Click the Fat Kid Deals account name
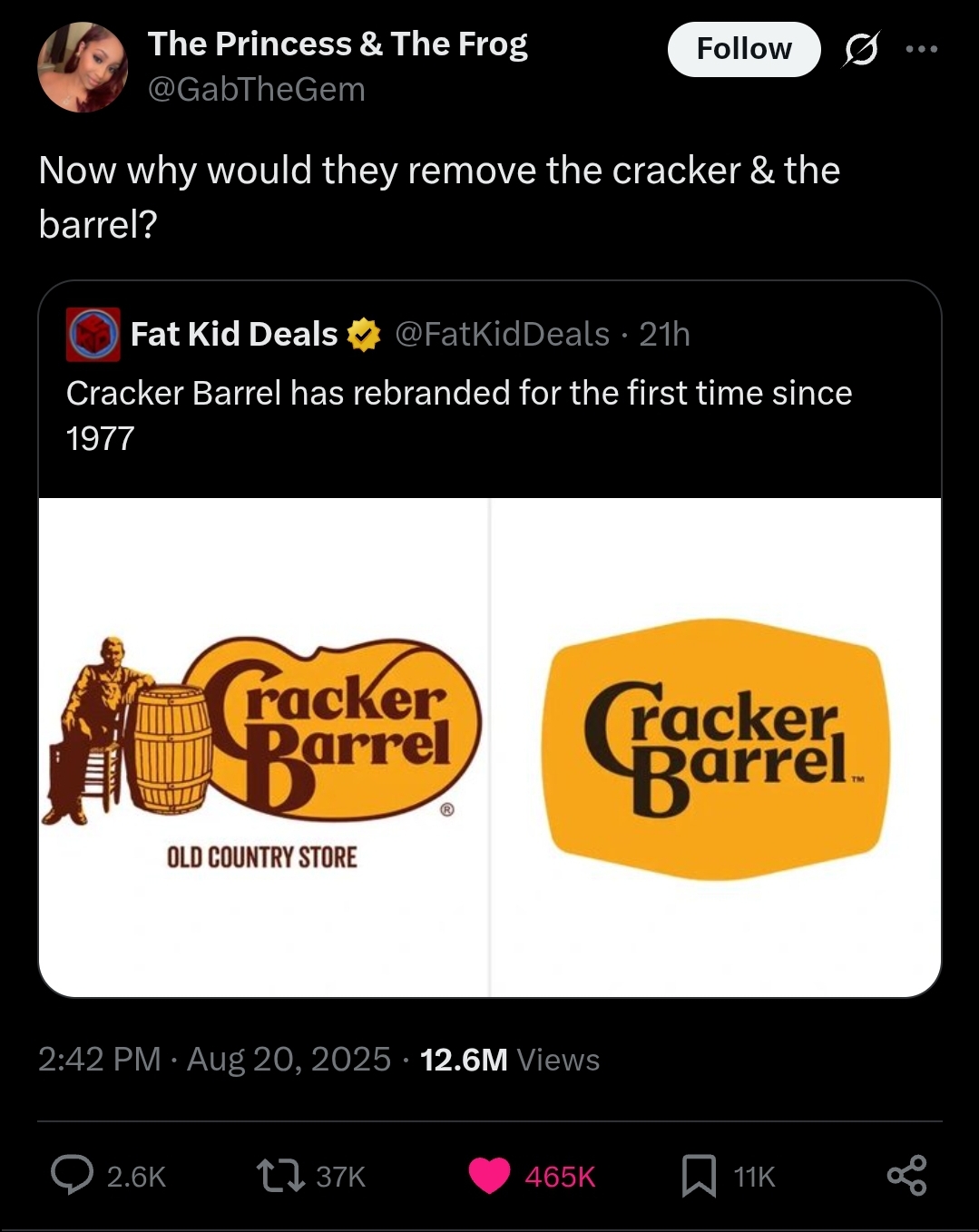 point(234,335)
